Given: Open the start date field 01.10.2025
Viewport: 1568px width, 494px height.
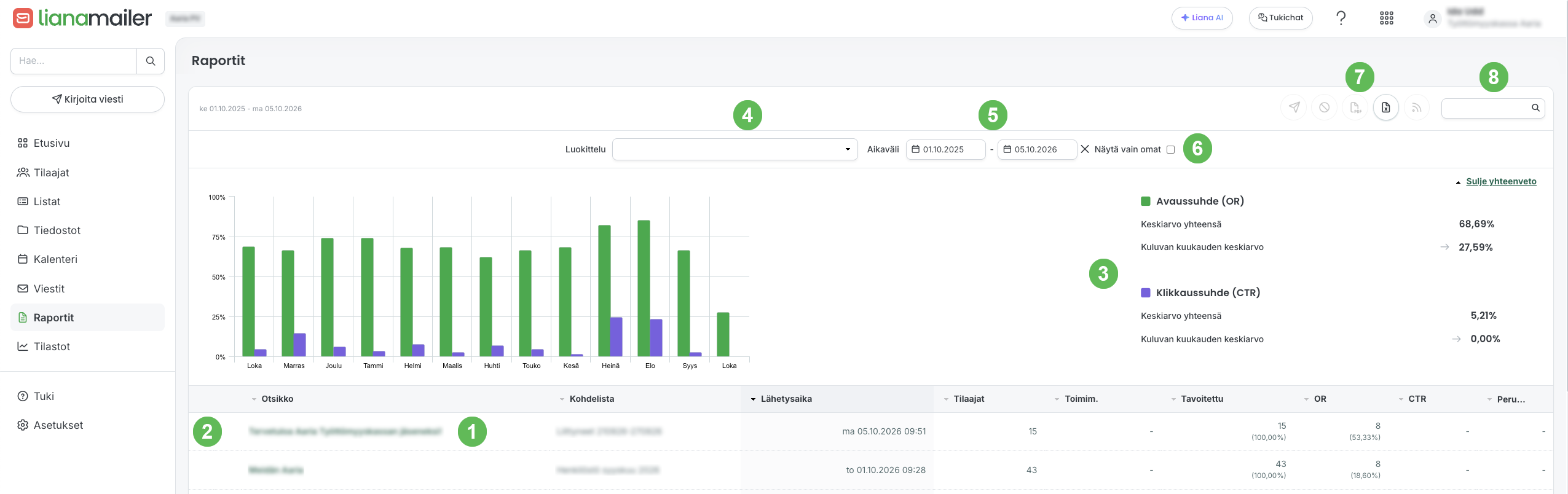Looking at the screenshot, I should pyautogui.click(x=945, y=149).
